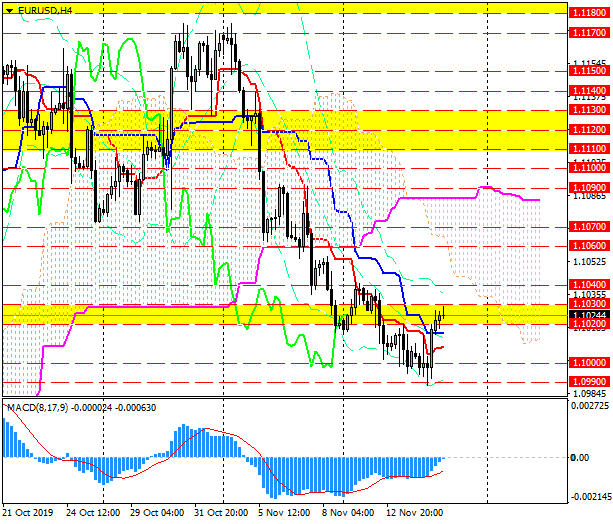Select the 31 Oct 20:00 time label
613x524 pixels.
point(220,512)
